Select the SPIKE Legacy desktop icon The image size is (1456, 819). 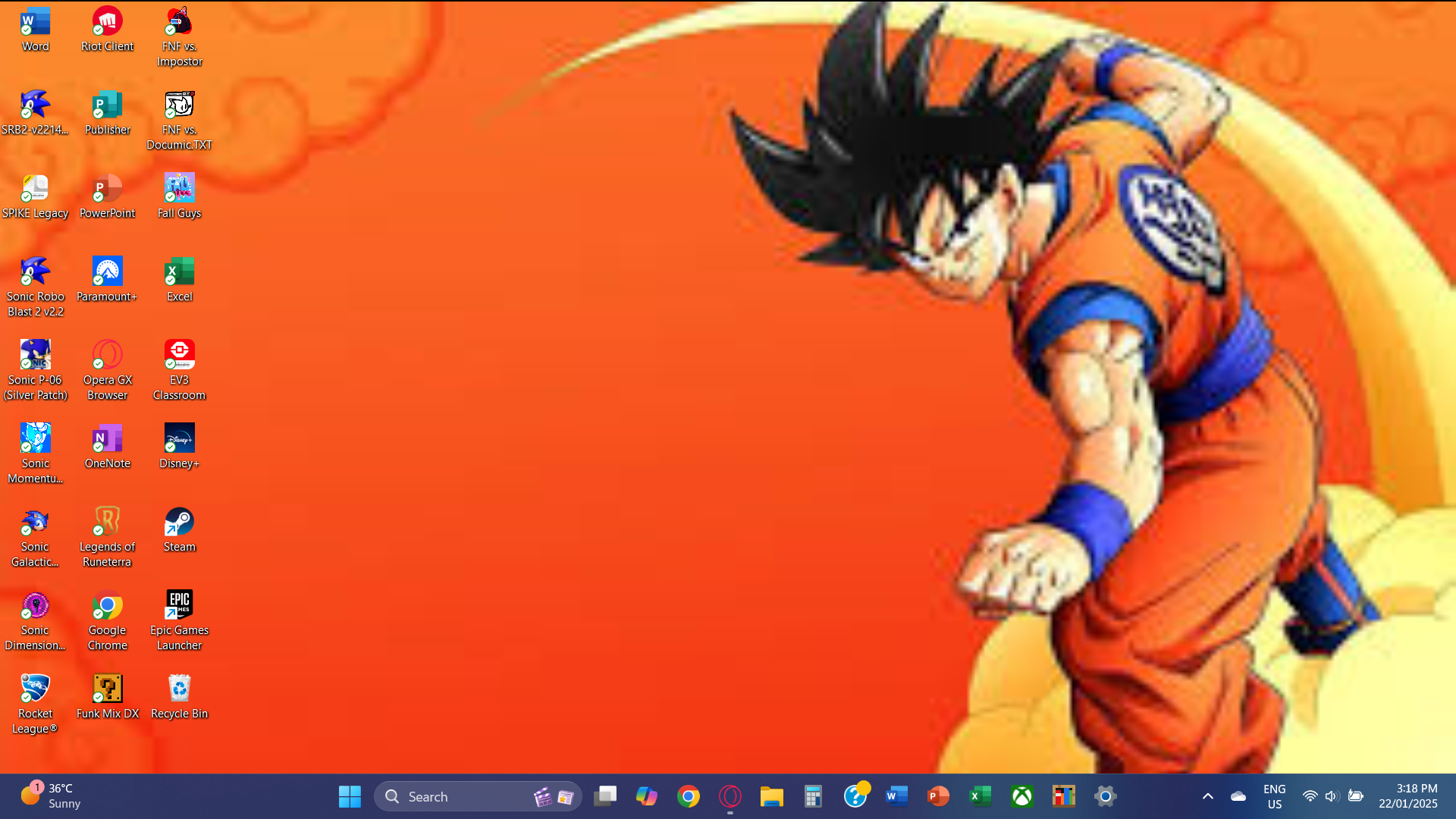[35, 197]
